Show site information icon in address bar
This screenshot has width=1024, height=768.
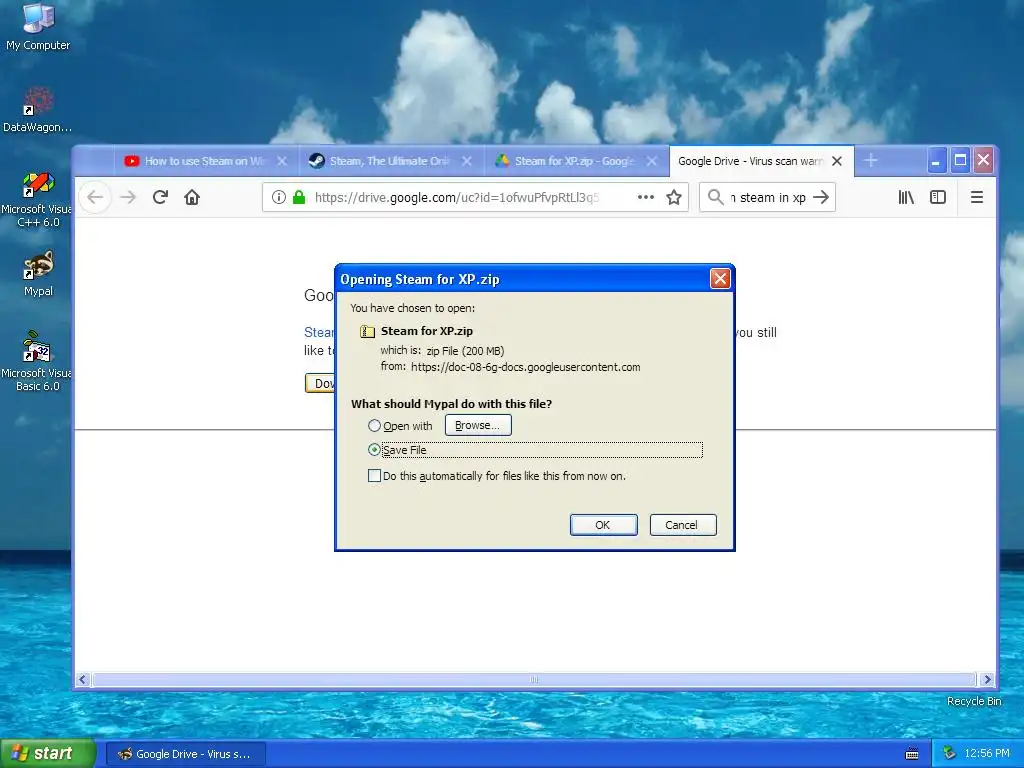[x=279, y=197]
